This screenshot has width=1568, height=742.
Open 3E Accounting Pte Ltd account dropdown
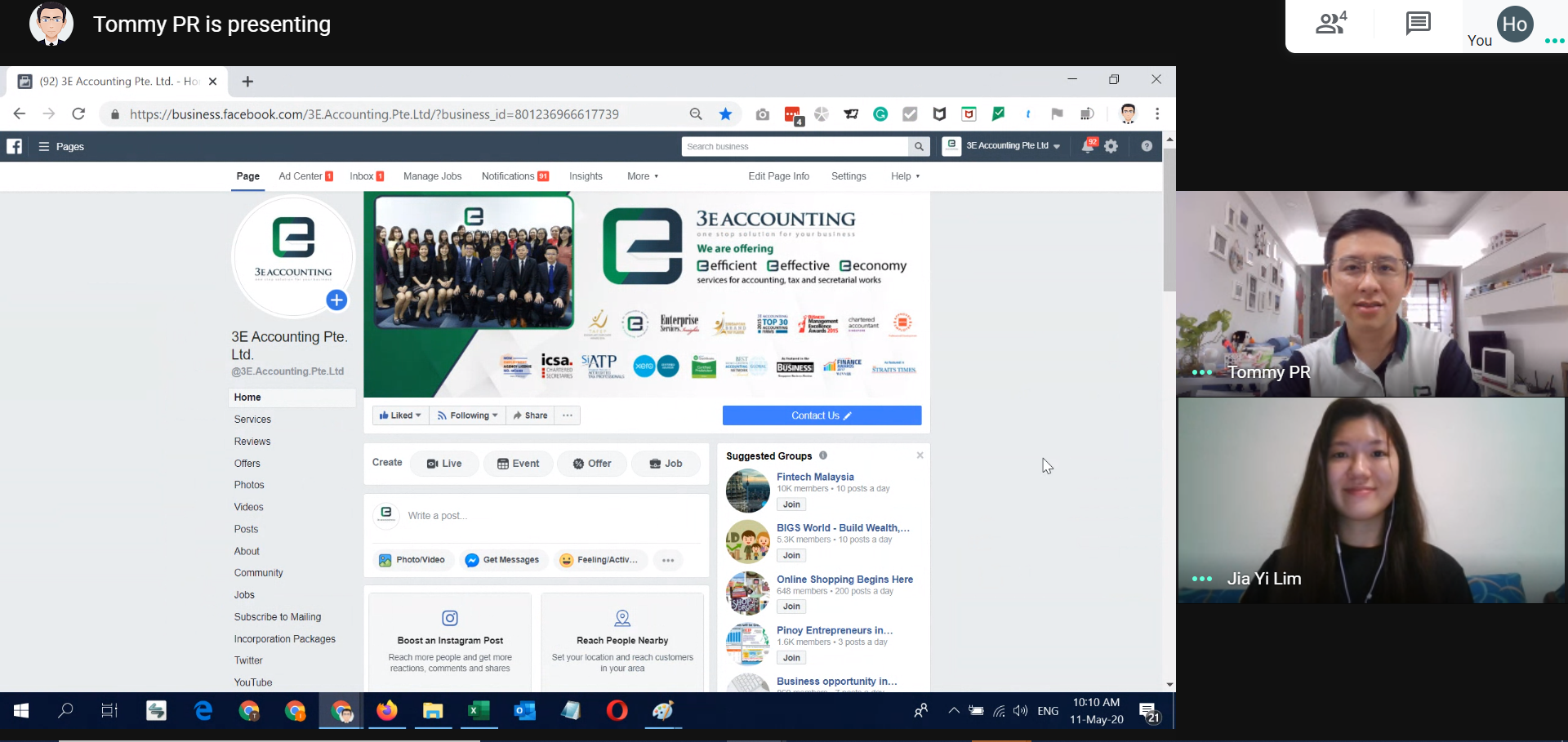pos(1003,146)
